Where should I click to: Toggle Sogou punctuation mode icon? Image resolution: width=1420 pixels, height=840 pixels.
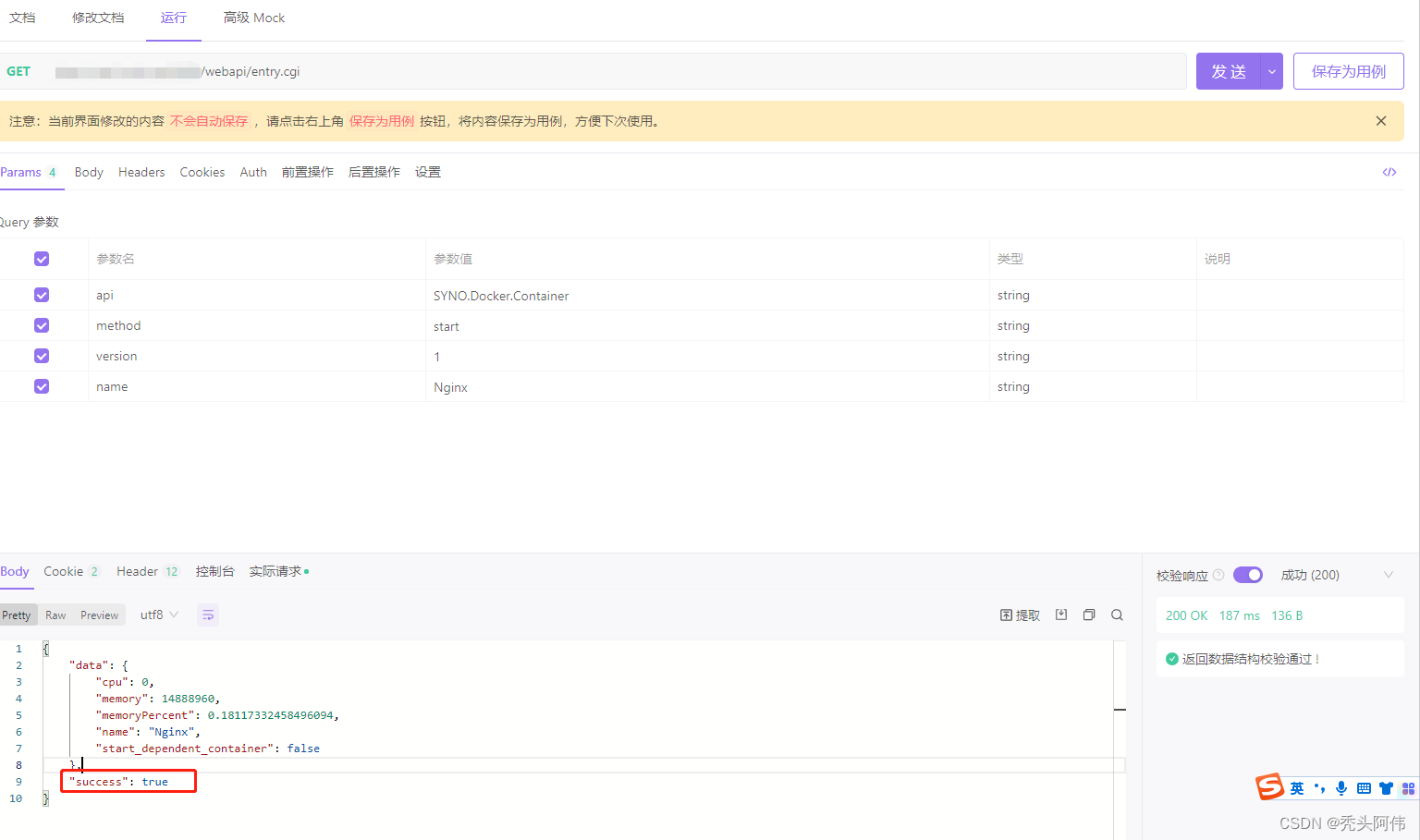pos(1319,788)
